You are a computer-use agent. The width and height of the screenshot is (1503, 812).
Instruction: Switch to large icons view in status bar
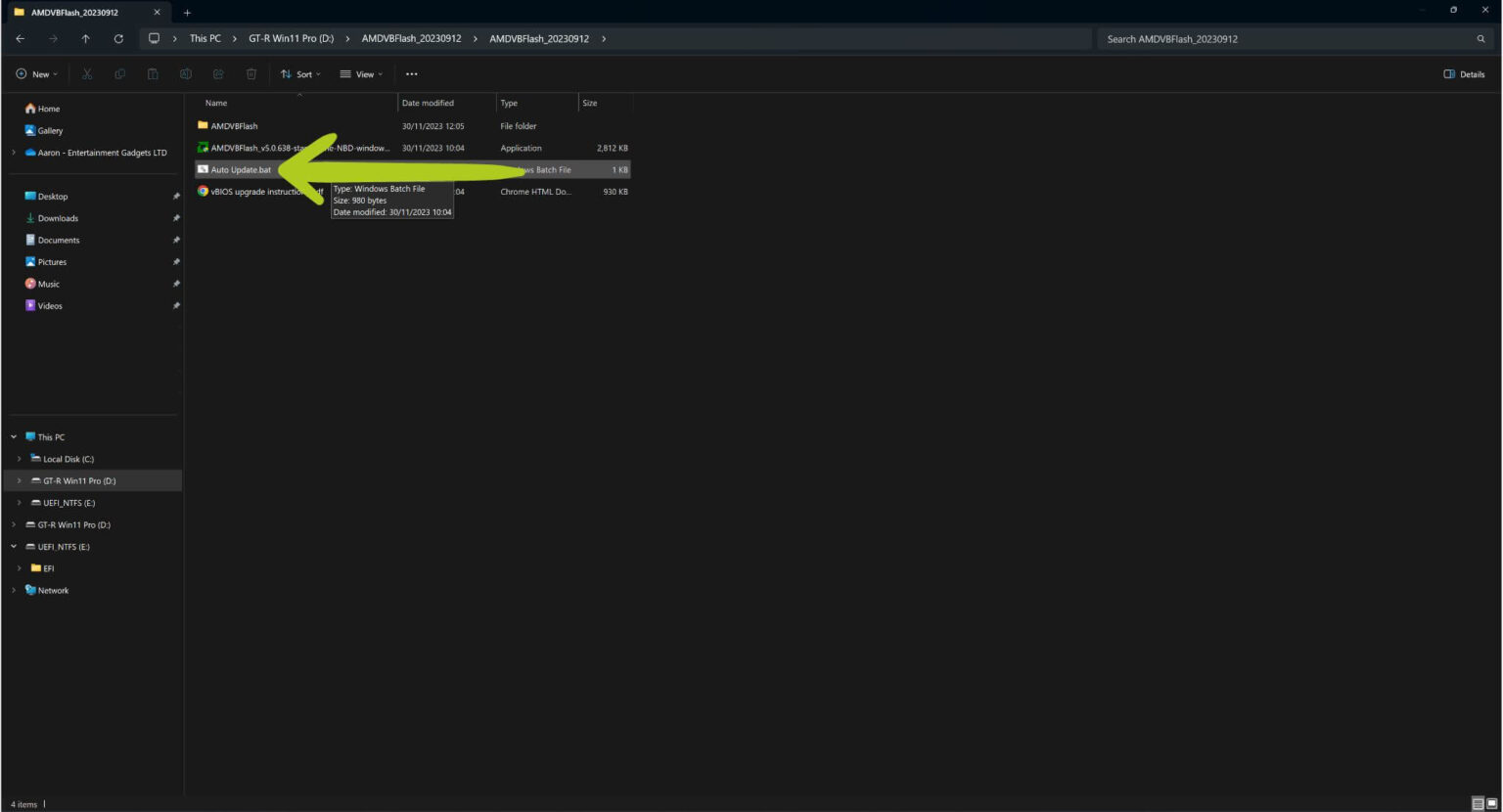click(x=1492, y=803)
